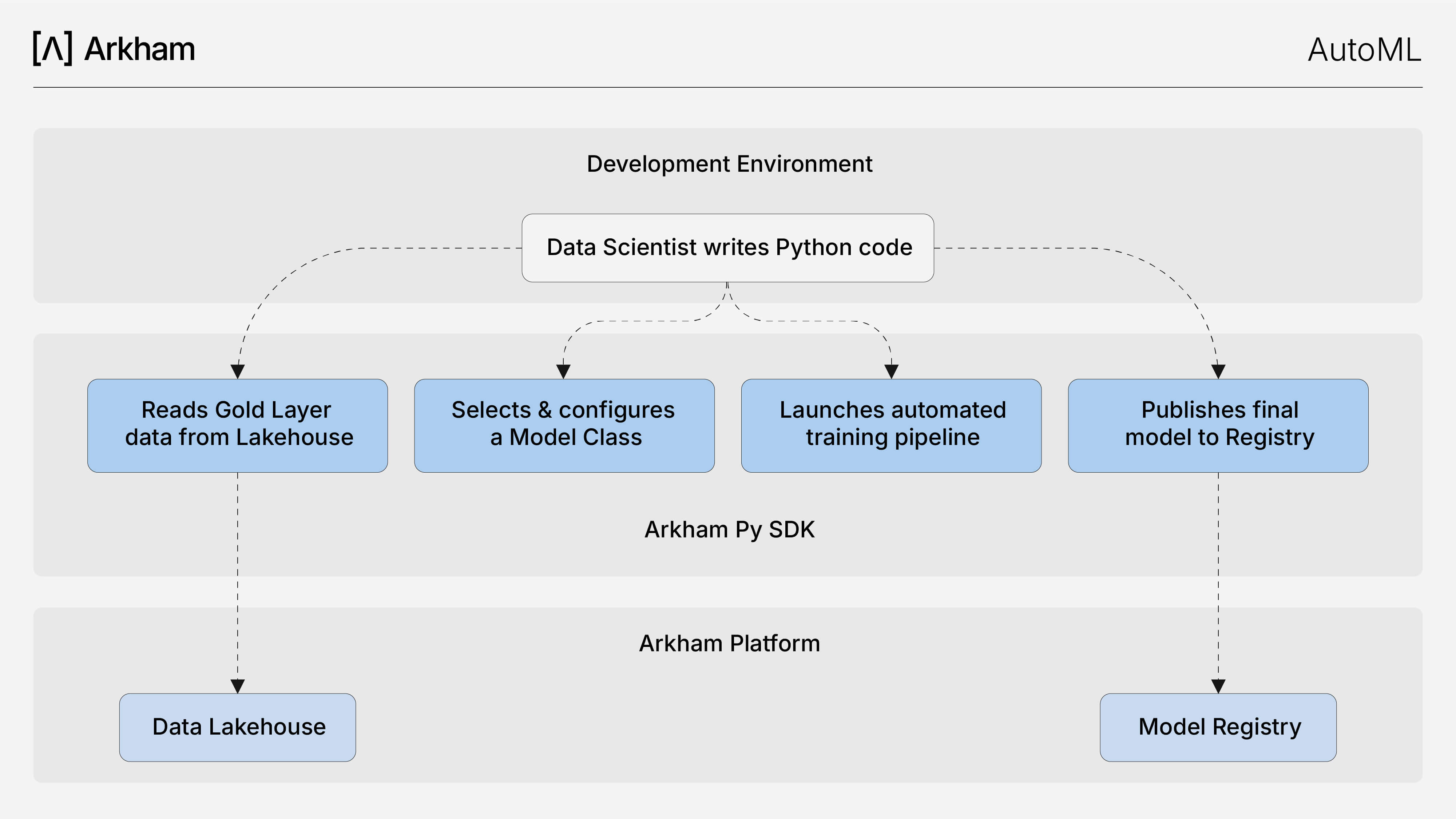Select Launches automated training pipeline box

click(891, 426)
